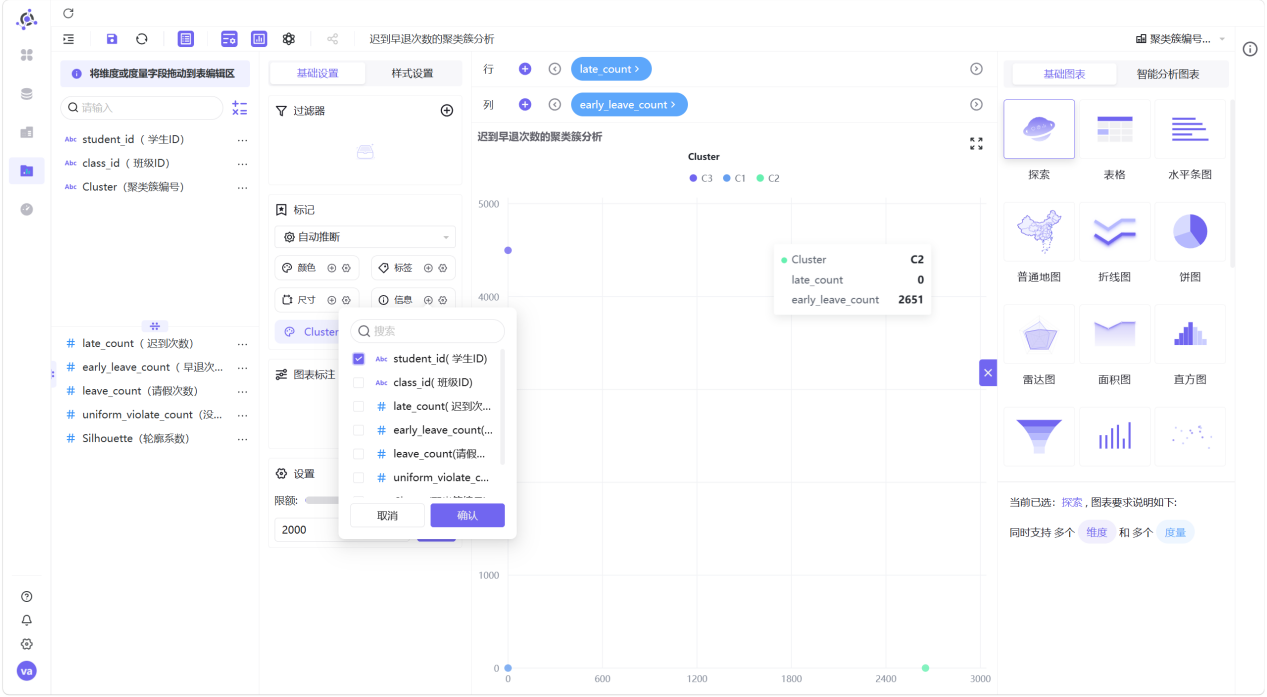Viewport: 1267px width, 697px height.
Task: Open notifications bell icon
Action: click(27, 620)
